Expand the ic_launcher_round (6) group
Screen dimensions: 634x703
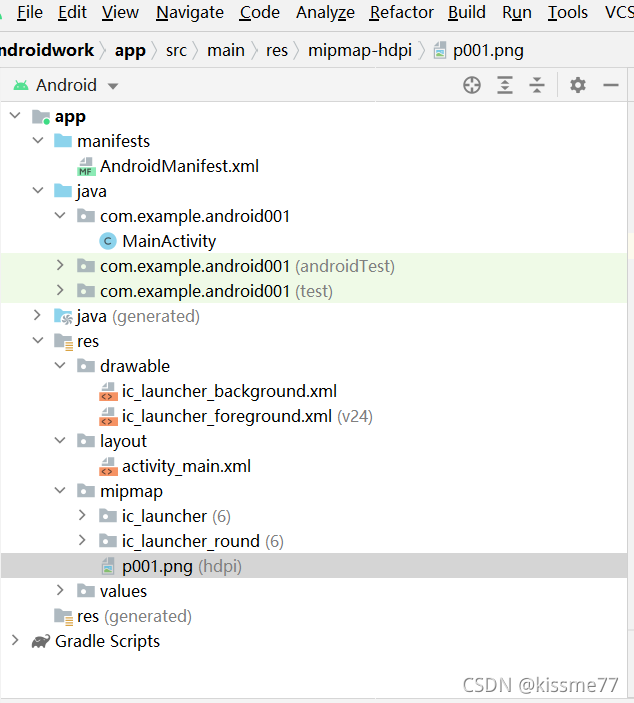tap(82, 540)
